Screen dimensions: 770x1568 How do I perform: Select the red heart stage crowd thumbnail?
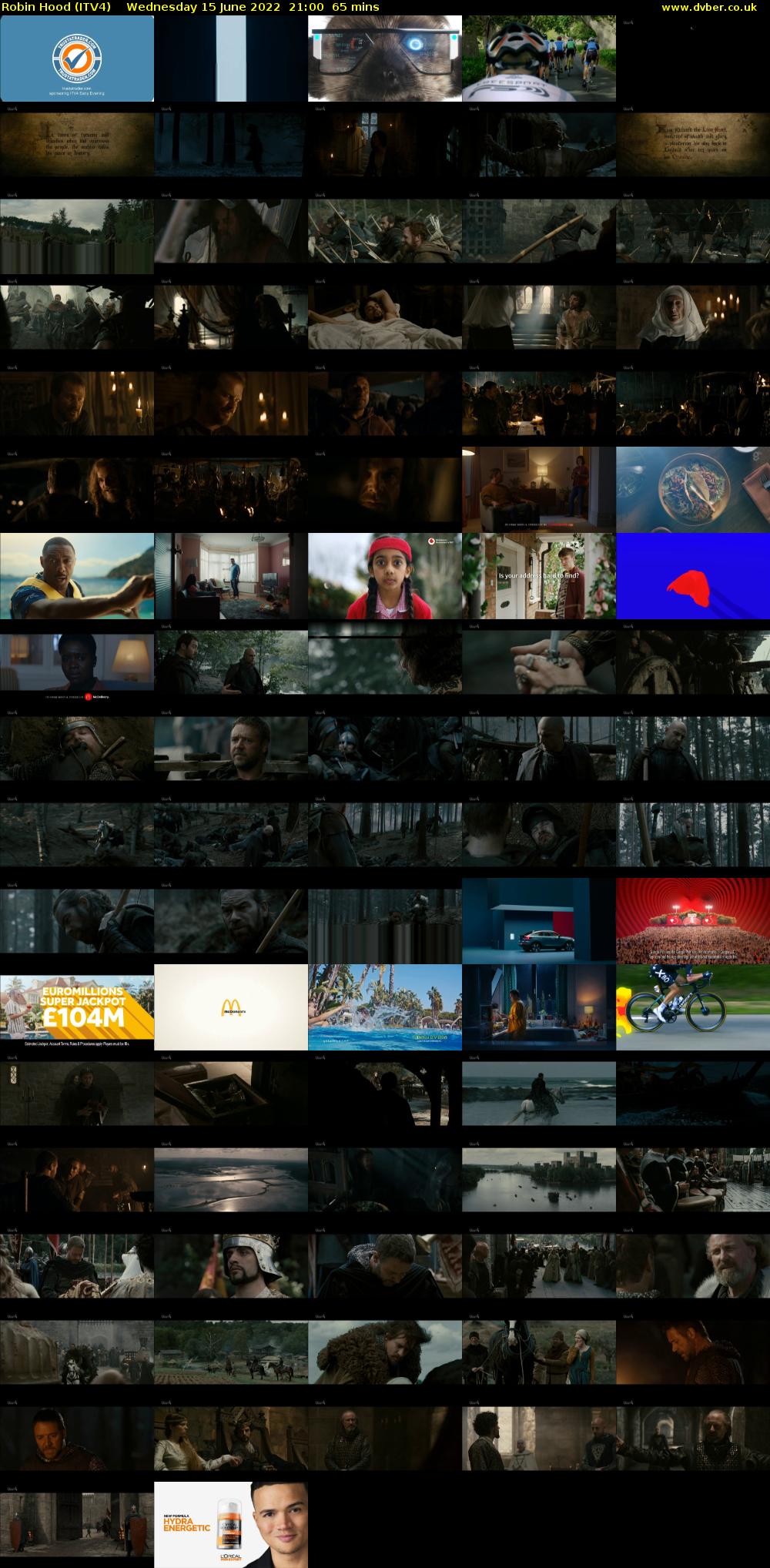[693, 921]
